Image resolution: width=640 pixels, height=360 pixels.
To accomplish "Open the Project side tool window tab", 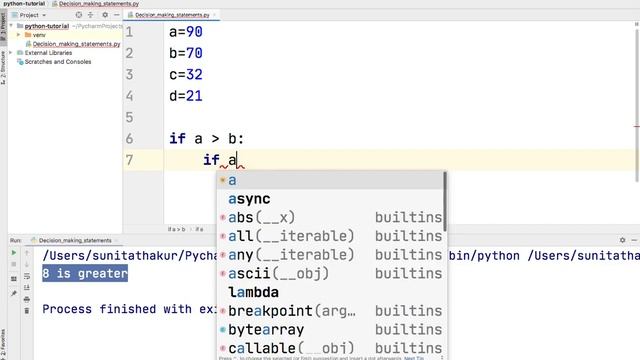I will (3, 27).
